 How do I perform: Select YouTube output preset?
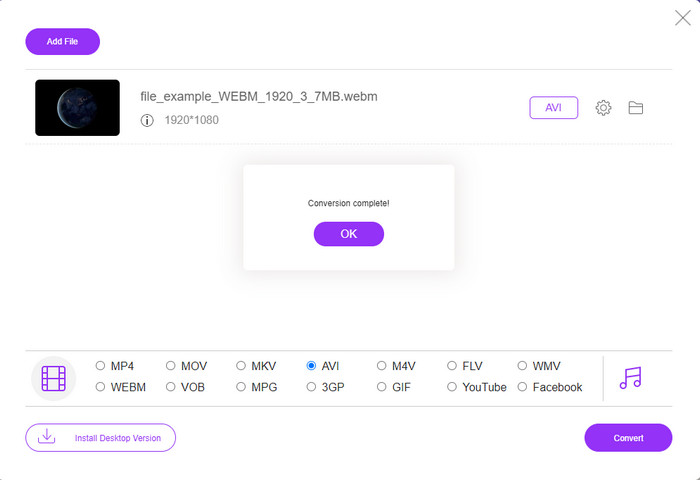tap(453, 387)
